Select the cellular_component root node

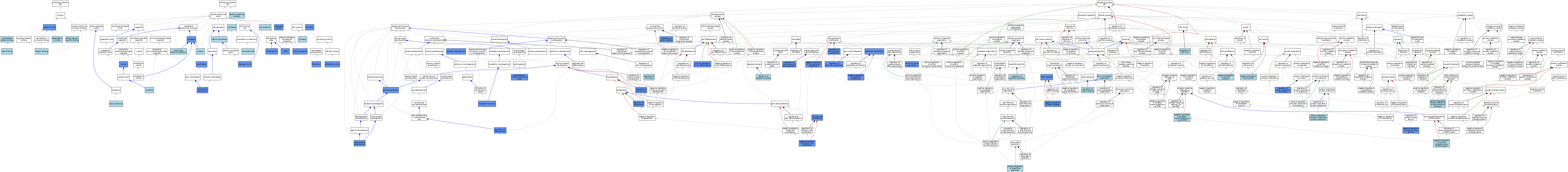[228, 4]
